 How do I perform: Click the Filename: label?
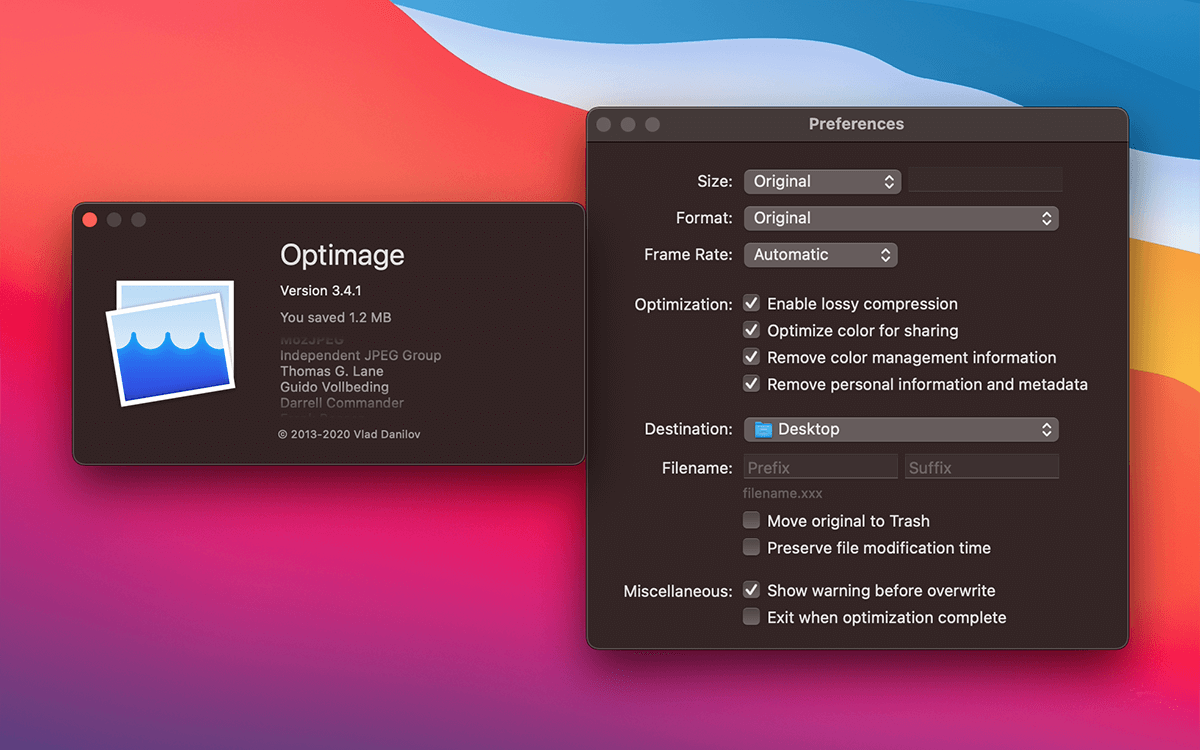coord(697,467)
